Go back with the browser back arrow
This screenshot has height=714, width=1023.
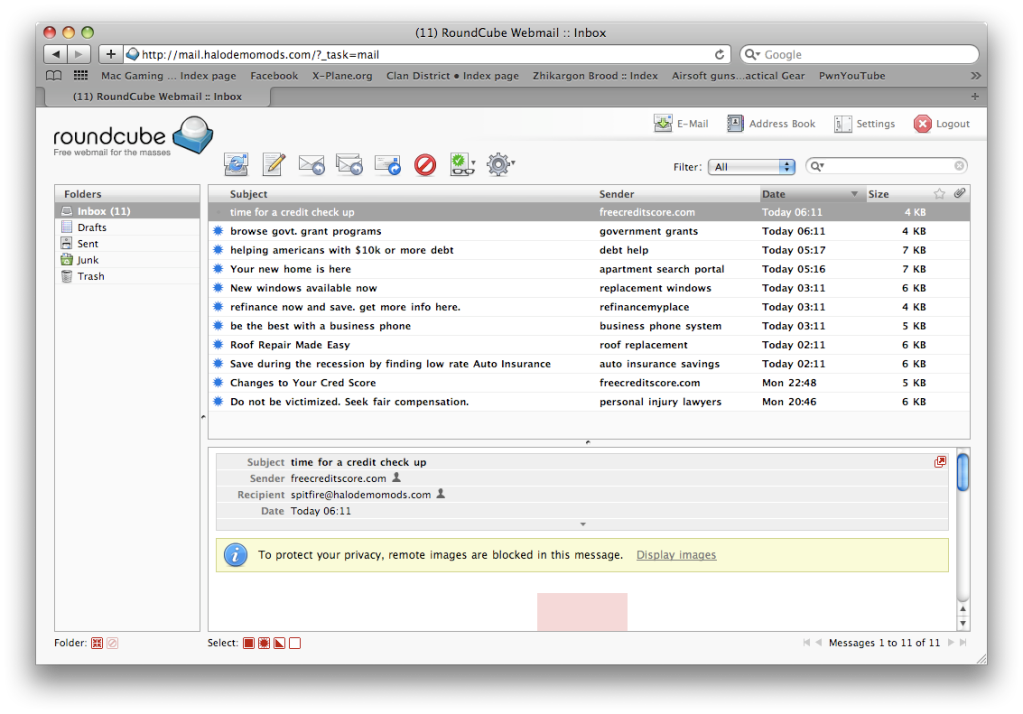coord(55,54)
